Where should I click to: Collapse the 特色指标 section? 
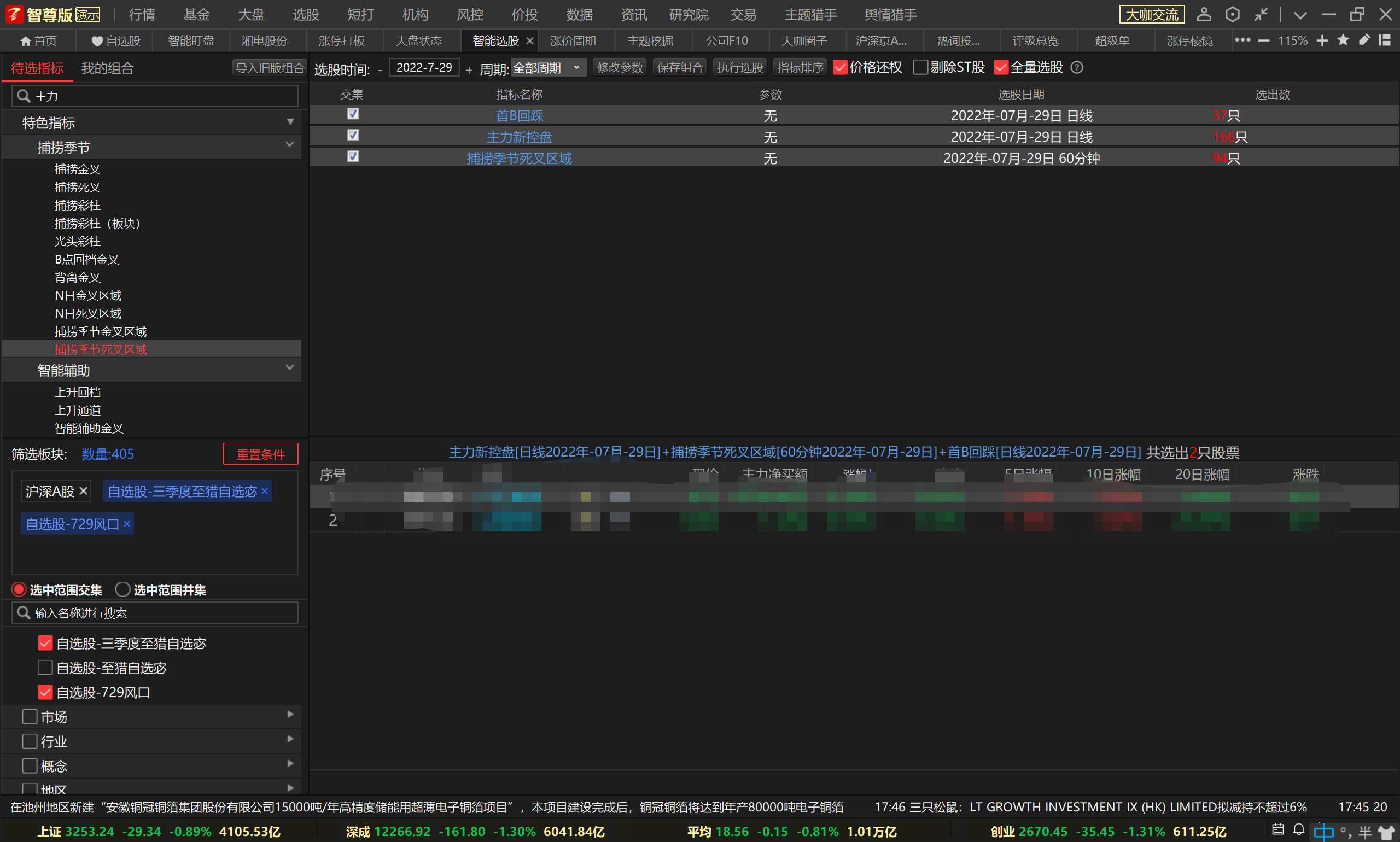click(x=290, y=122)
